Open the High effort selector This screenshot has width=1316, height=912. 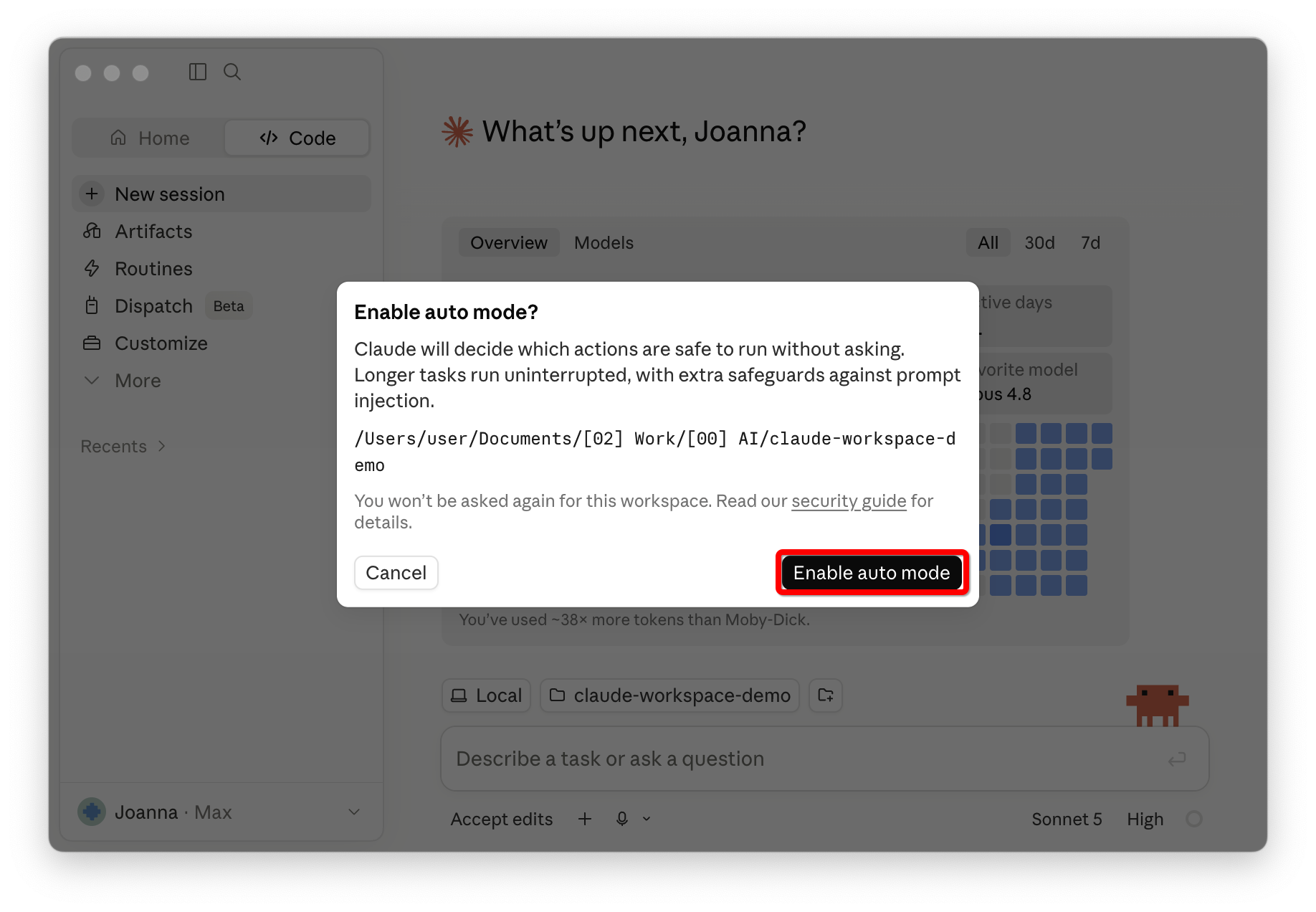(x=1145, y=819)
